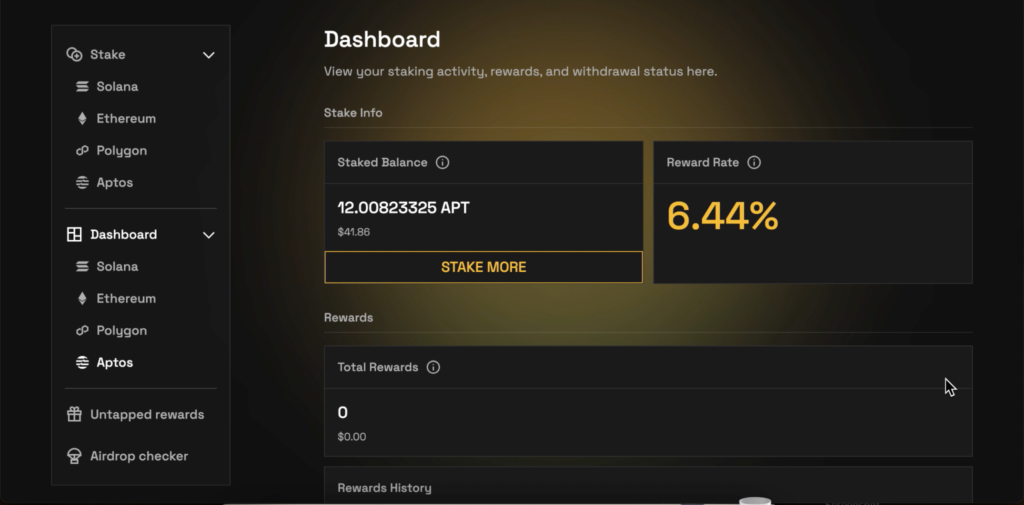The image size is (1024, 505).
Task: Click the Airdrop checker parachute icon
Action: [x=74, y=456]
